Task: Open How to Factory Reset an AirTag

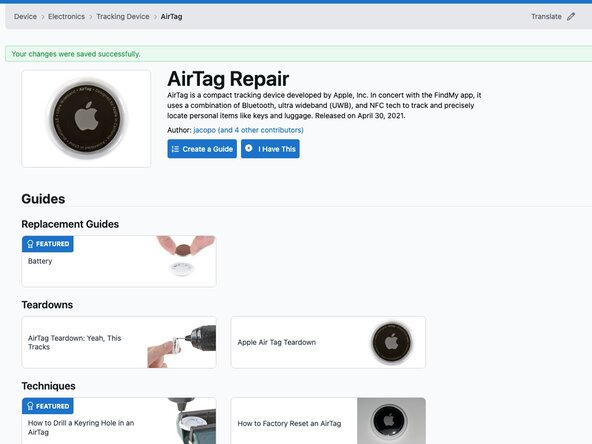Action: point(289,424)
